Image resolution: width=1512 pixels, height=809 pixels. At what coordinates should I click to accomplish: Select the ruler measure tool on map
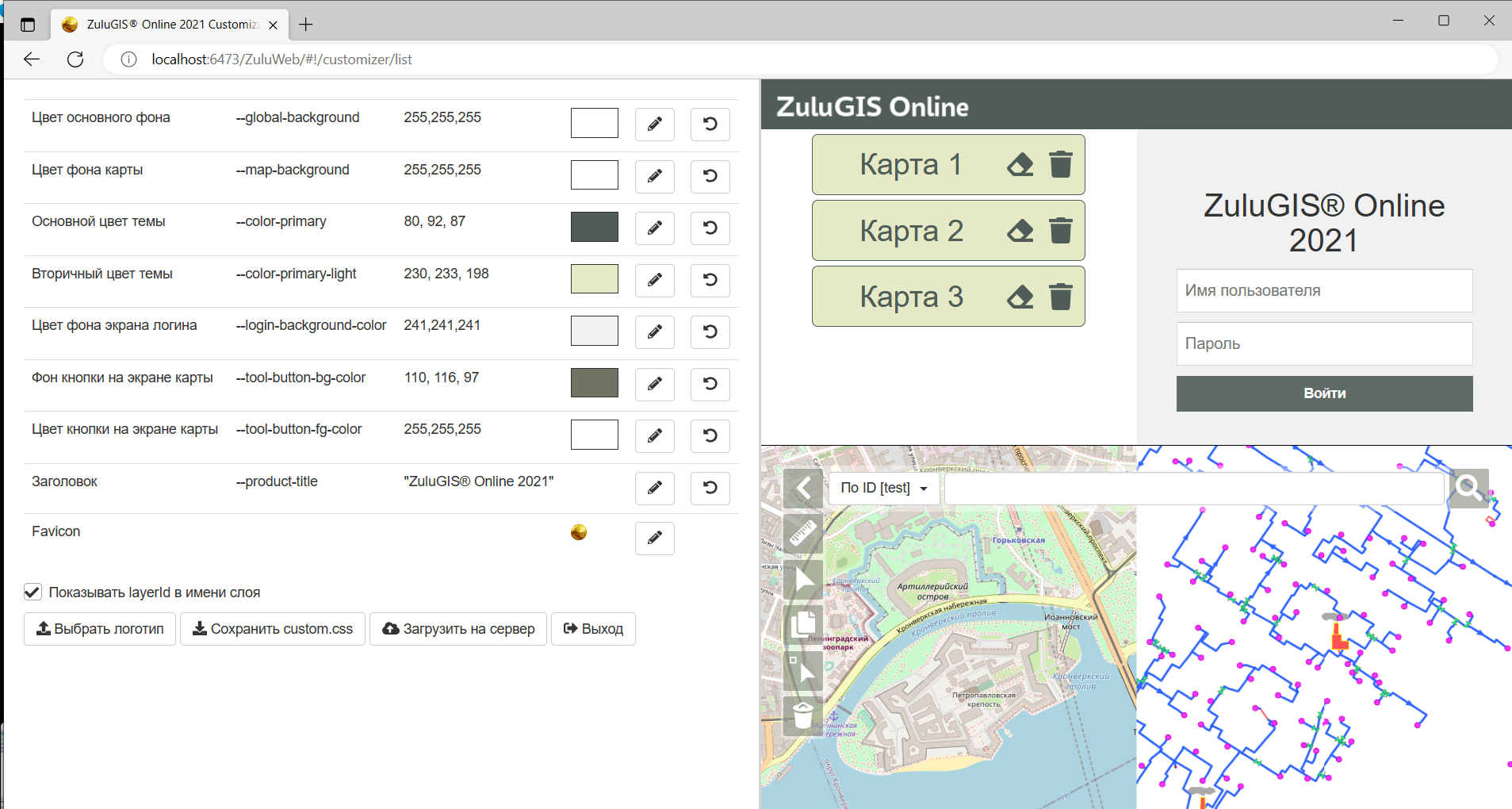803,533
